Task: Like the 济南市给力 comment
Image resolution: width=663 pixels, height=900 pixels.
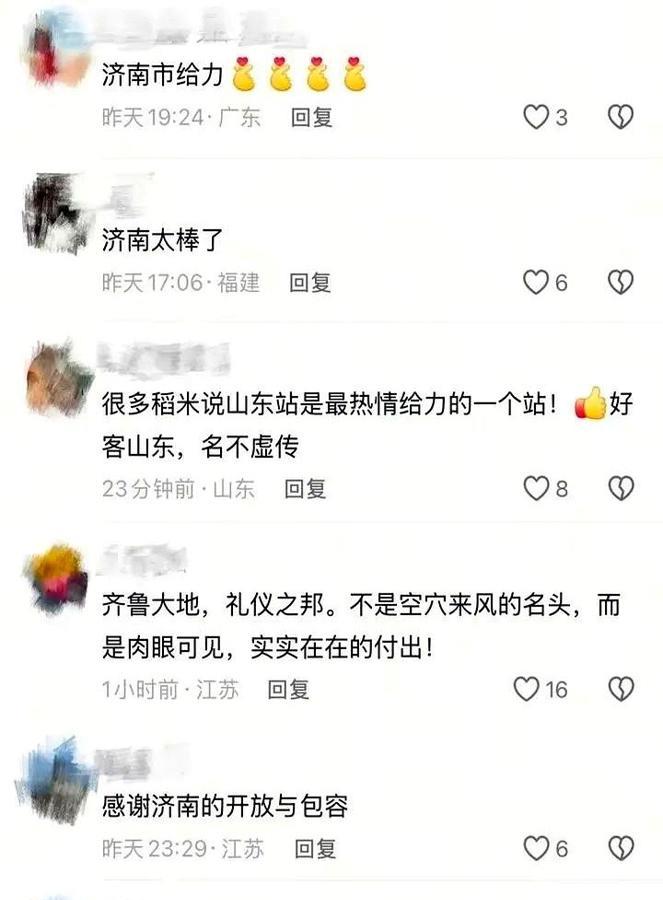Action: tap(536, 117)
